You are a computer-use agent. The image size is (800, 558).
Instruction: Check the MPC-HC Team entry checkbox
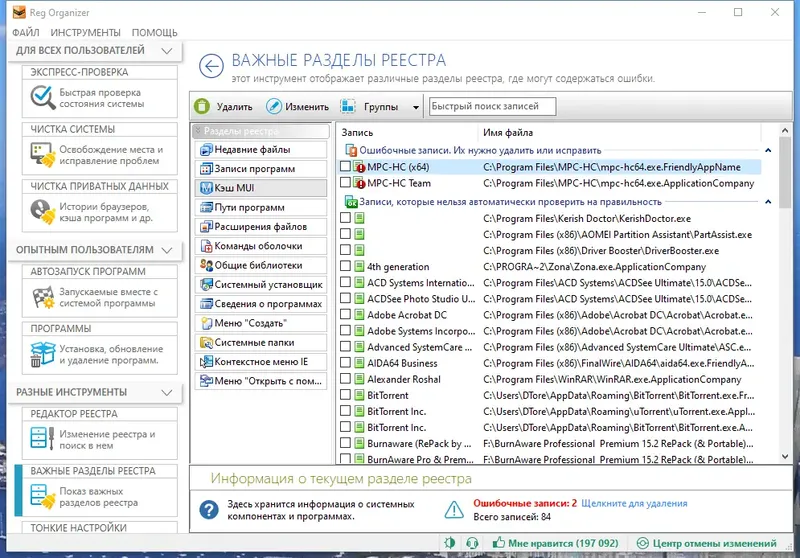[345, 183]
